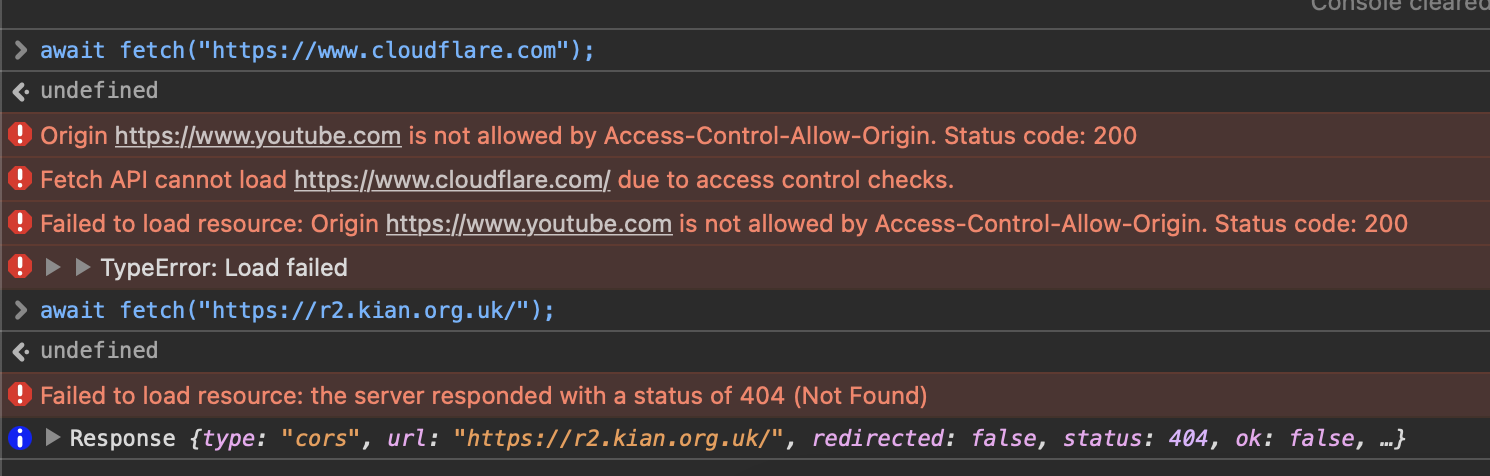This screenshot has height=476, width=1490.
Task: Expand the Response object disclosure triangle
Action: click(x=53, y=438)
